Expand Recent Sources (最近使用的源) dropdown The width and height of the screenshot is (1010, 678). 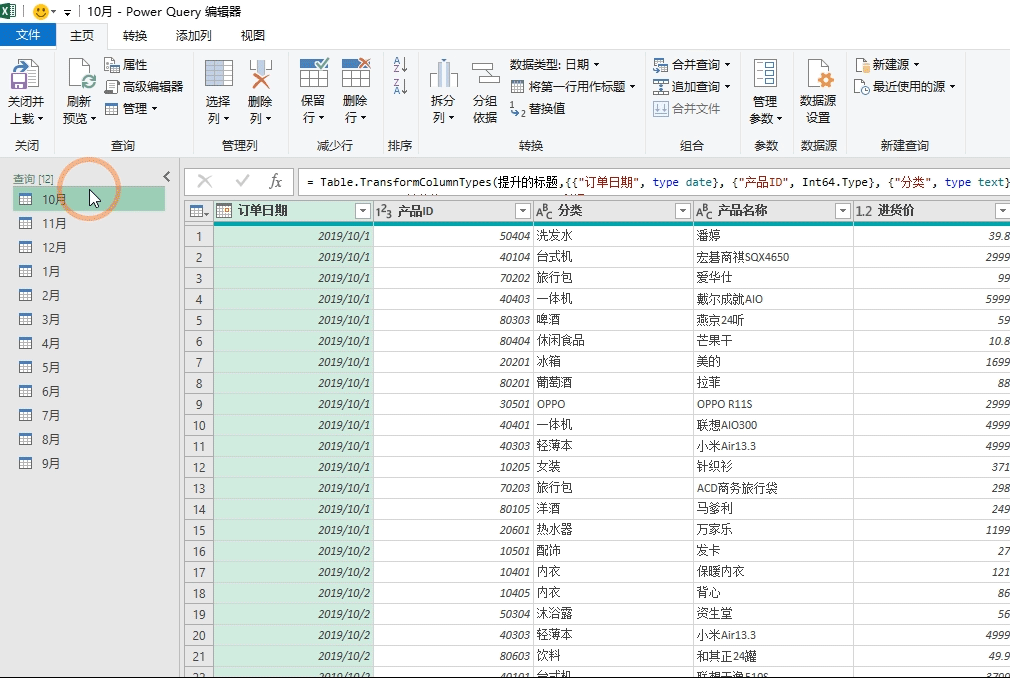coord(952,86)
